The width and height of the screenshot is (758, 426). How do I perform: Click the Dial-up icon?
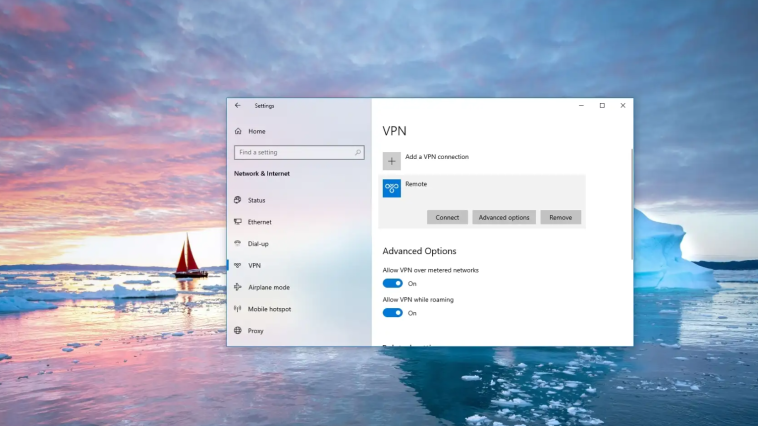click(238, 243)
